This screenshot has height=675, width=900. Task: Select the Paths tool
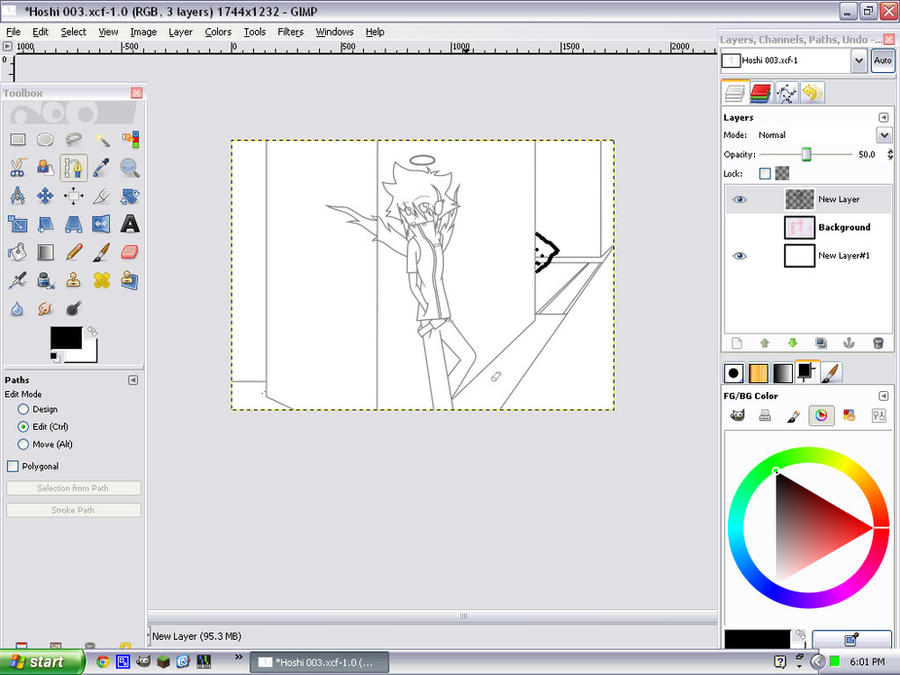click(x=73, y=168)
